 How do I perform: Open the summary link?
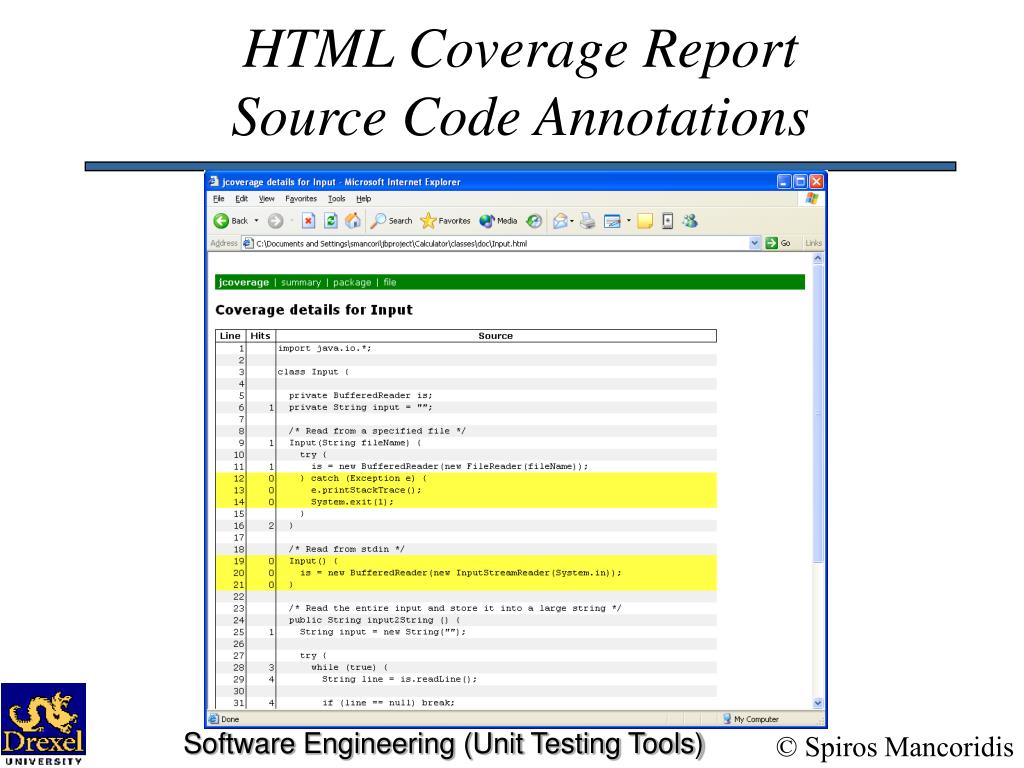[x=301, y=282]
